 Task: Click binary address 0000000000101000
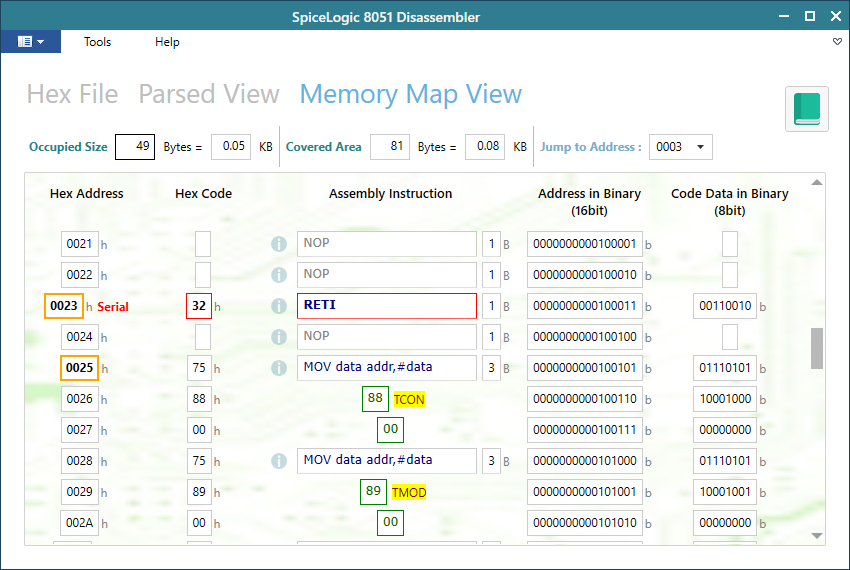(585, 460)
